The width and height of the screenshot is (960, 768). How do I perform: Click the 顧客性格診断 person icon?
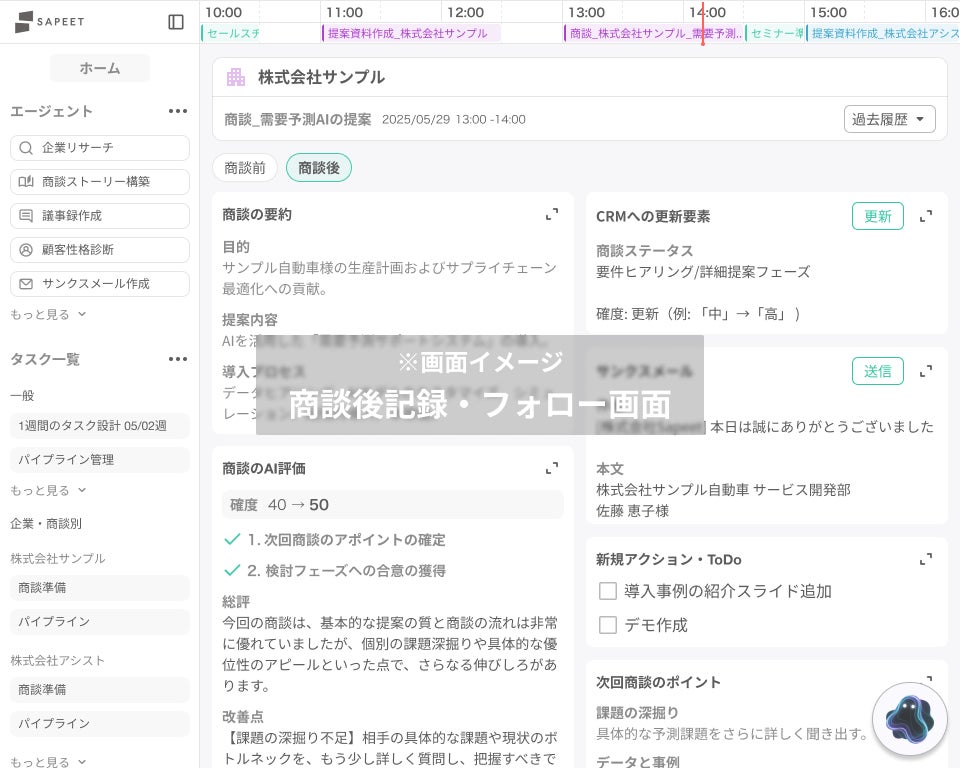(26, 249)
